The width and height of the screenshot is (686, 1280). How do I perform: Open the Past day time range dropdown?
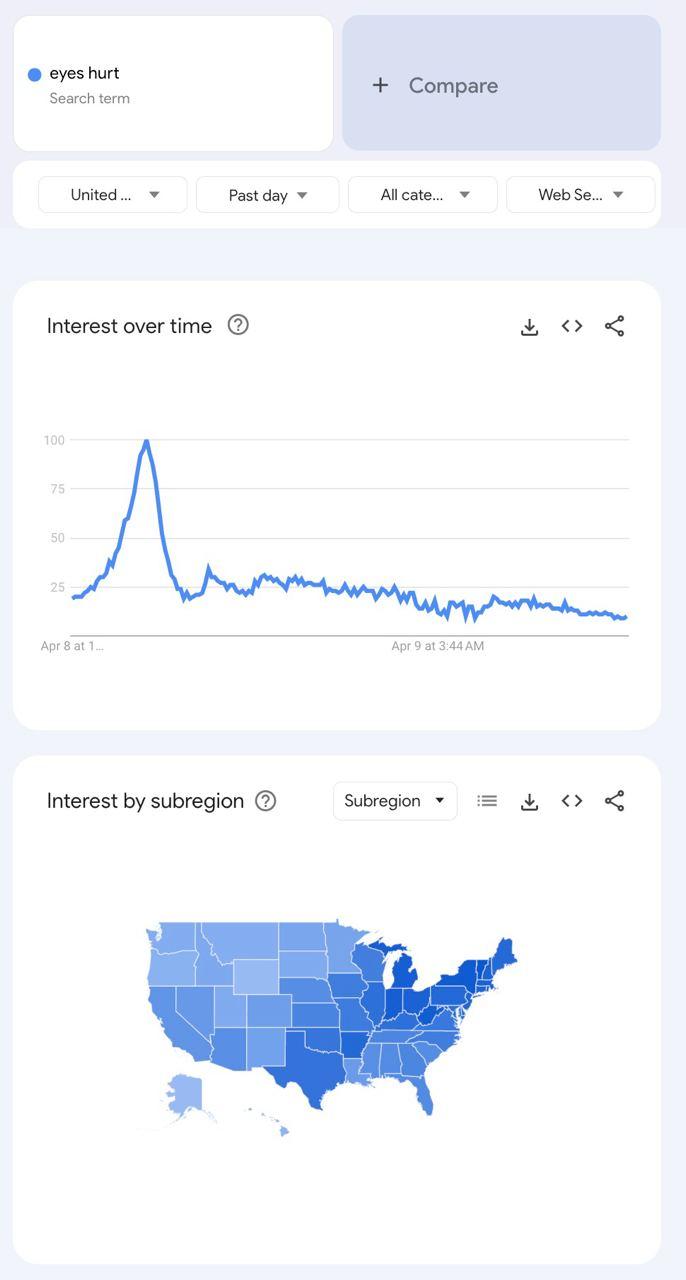[x=268, y=195]
